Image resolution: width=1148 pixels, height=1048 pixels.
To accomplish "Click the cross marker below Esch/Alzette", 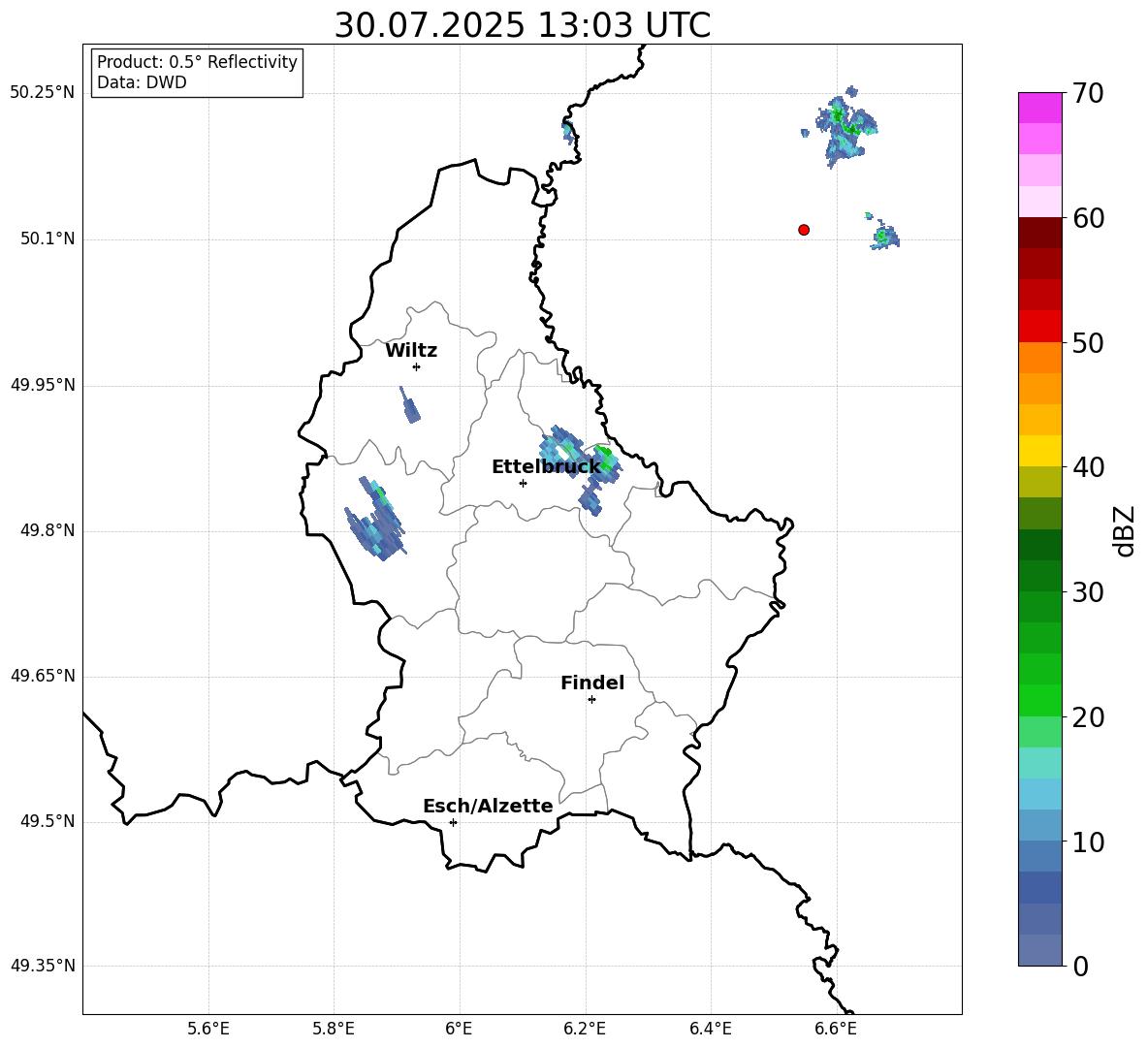I will (x=453, y=822).
